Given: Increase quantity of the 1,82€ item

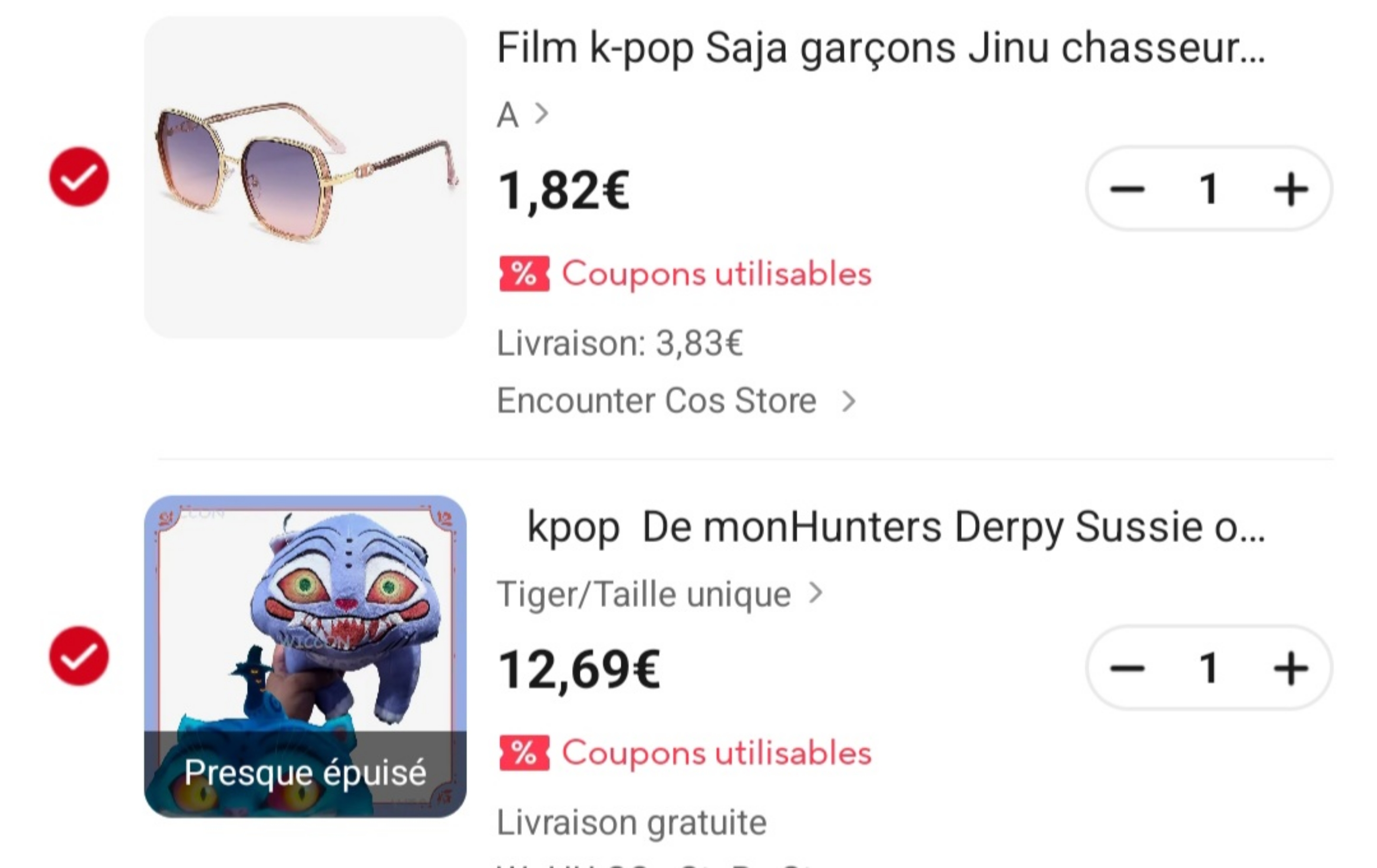Looking at the screenshot, I should (1291, 189).
